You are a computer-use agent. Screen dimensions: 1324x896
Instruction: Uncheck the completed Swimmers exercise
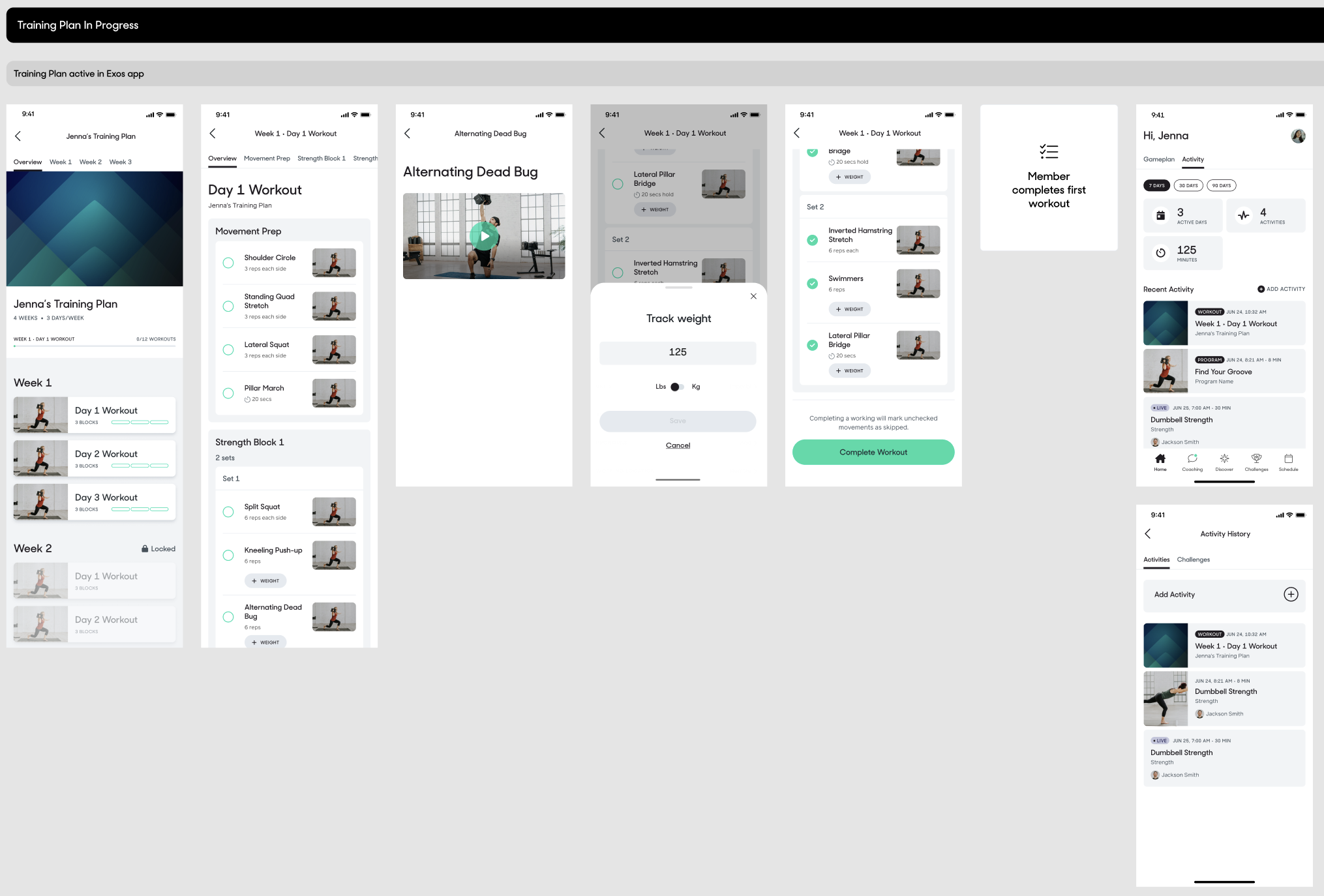(813, 284)
